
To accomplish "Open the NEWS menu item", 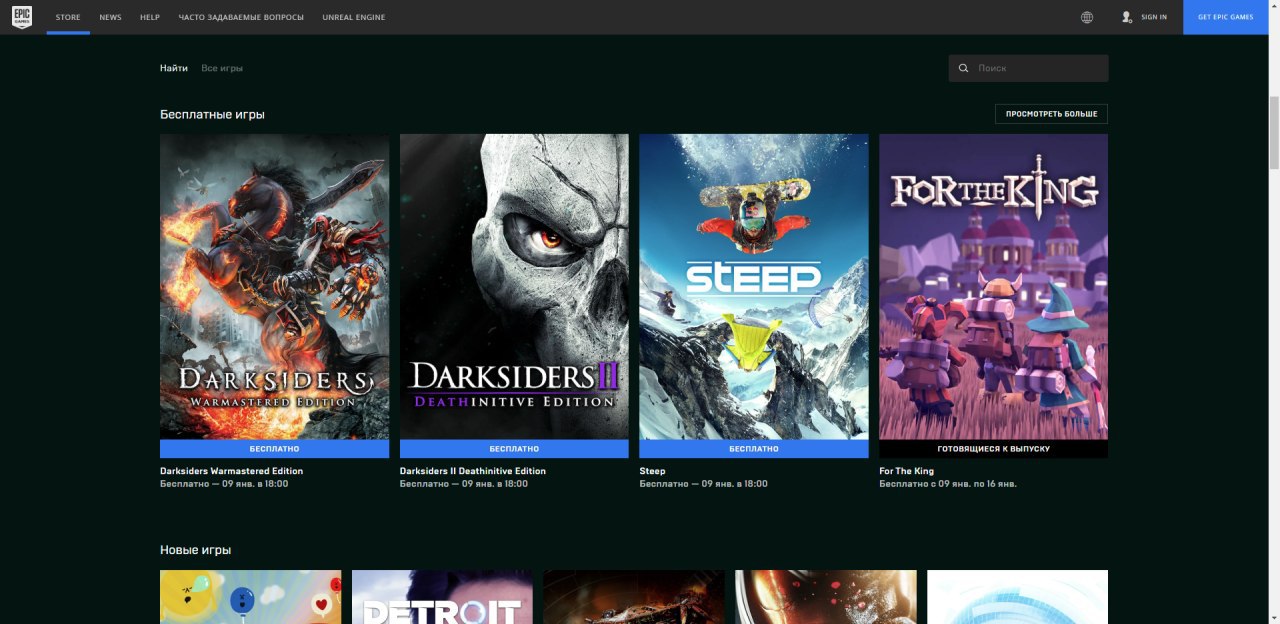I will click(x=110, y=17).
